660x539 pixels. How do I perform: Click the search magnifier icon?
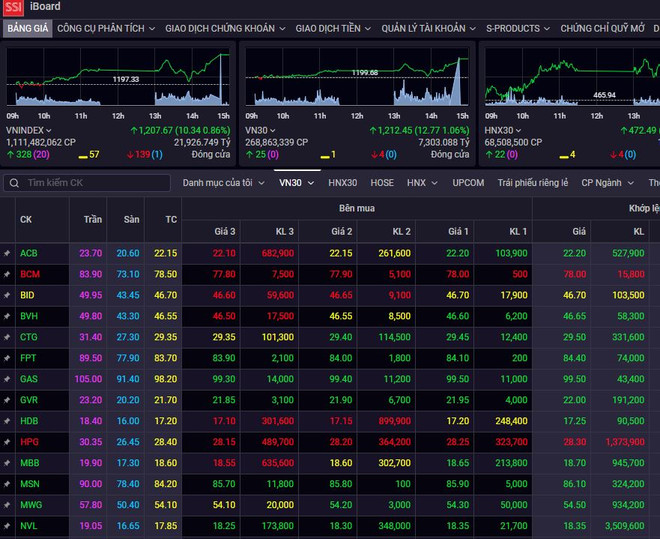tap(14, 183)
